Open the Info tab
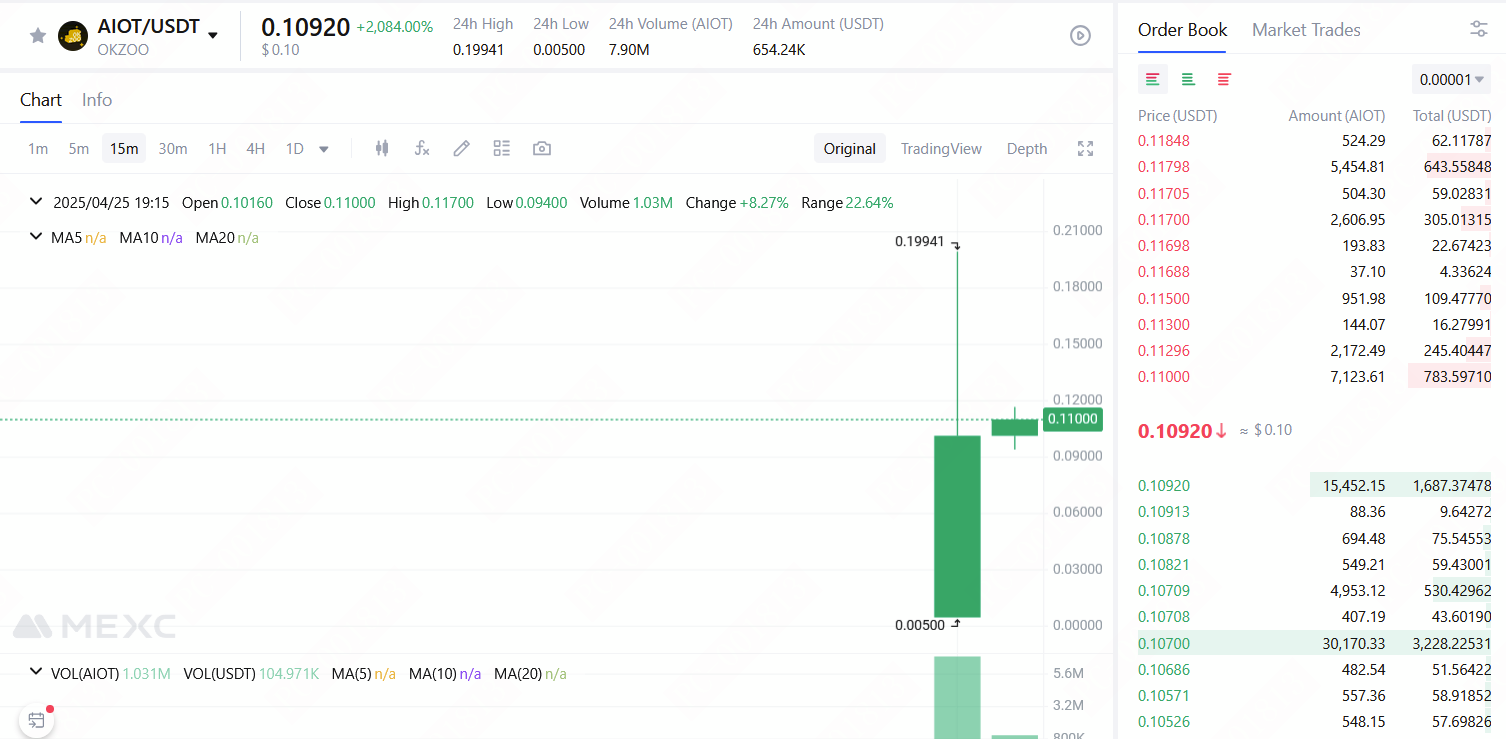 (x=97, y=100)
